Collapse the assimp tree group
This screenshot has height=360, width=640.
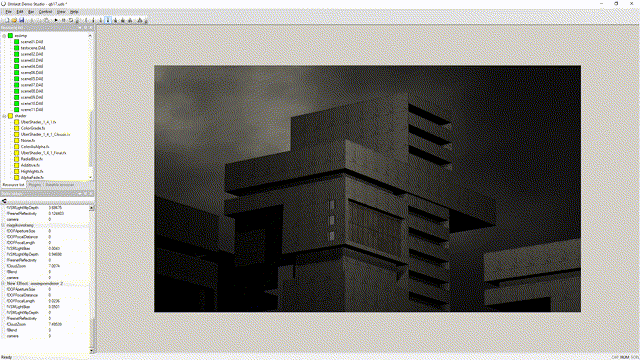[4, 36]
